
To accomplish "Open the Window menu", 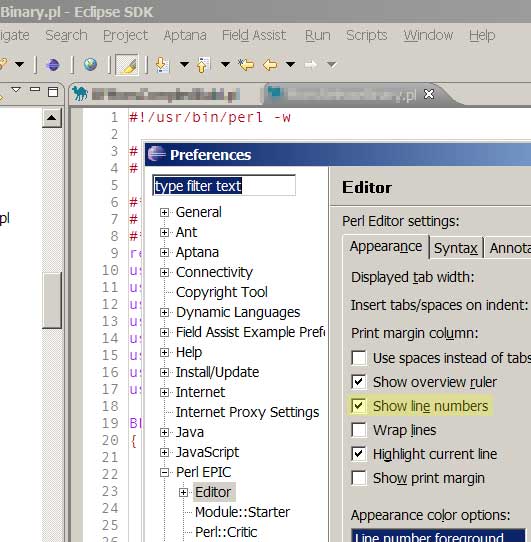I will (x=428, y=35).
